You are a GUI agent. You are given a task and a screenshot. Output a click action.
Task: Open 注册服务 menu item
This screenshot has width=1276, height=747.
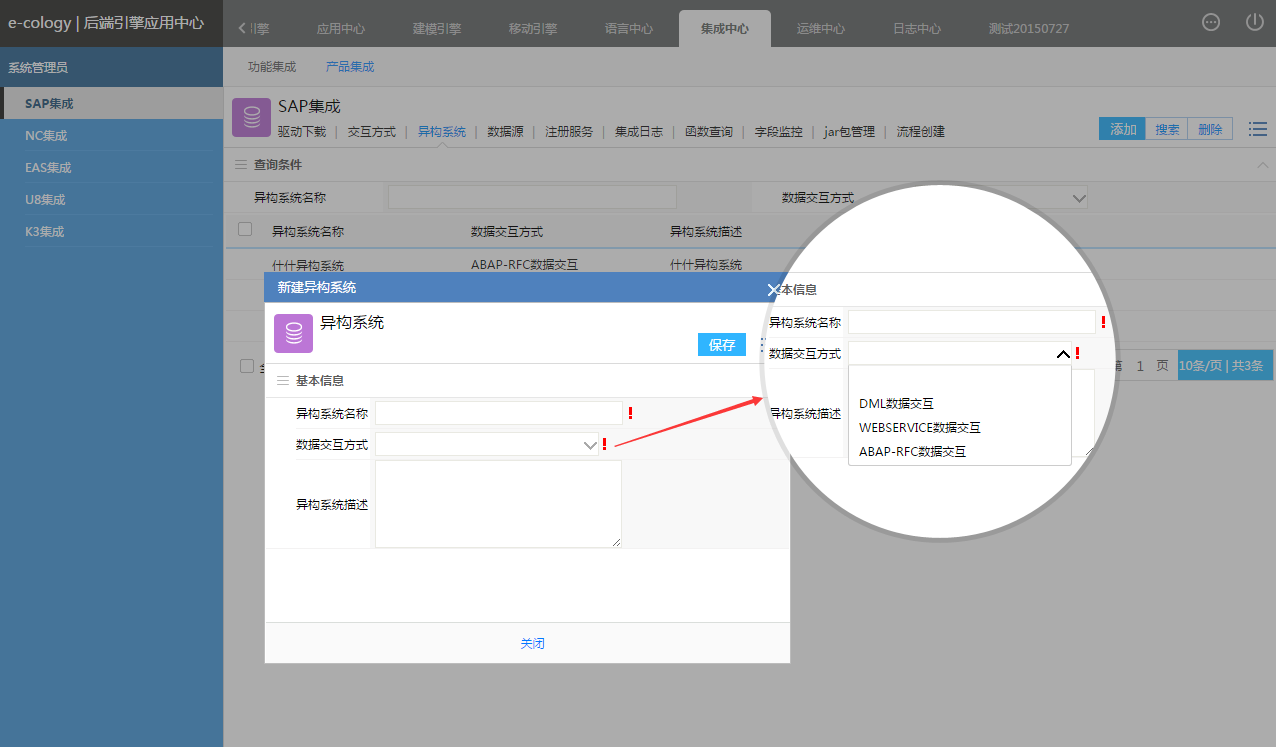[569, 132]
